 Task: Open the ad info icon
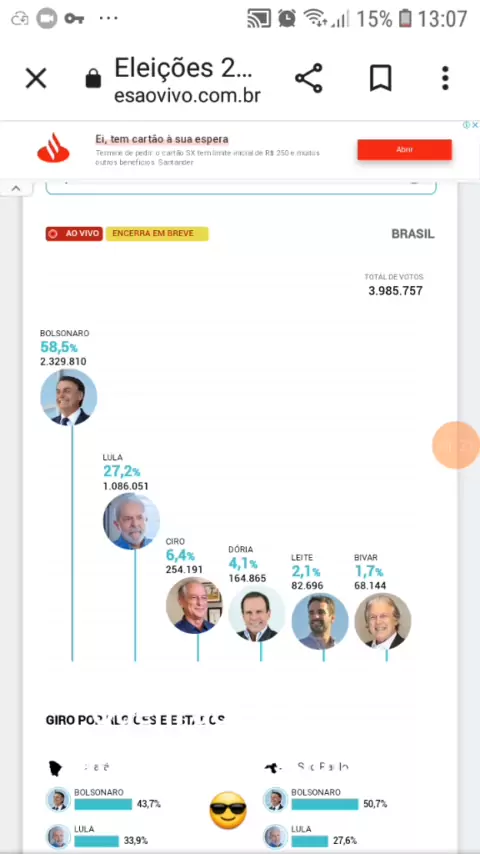coord(466,125)
